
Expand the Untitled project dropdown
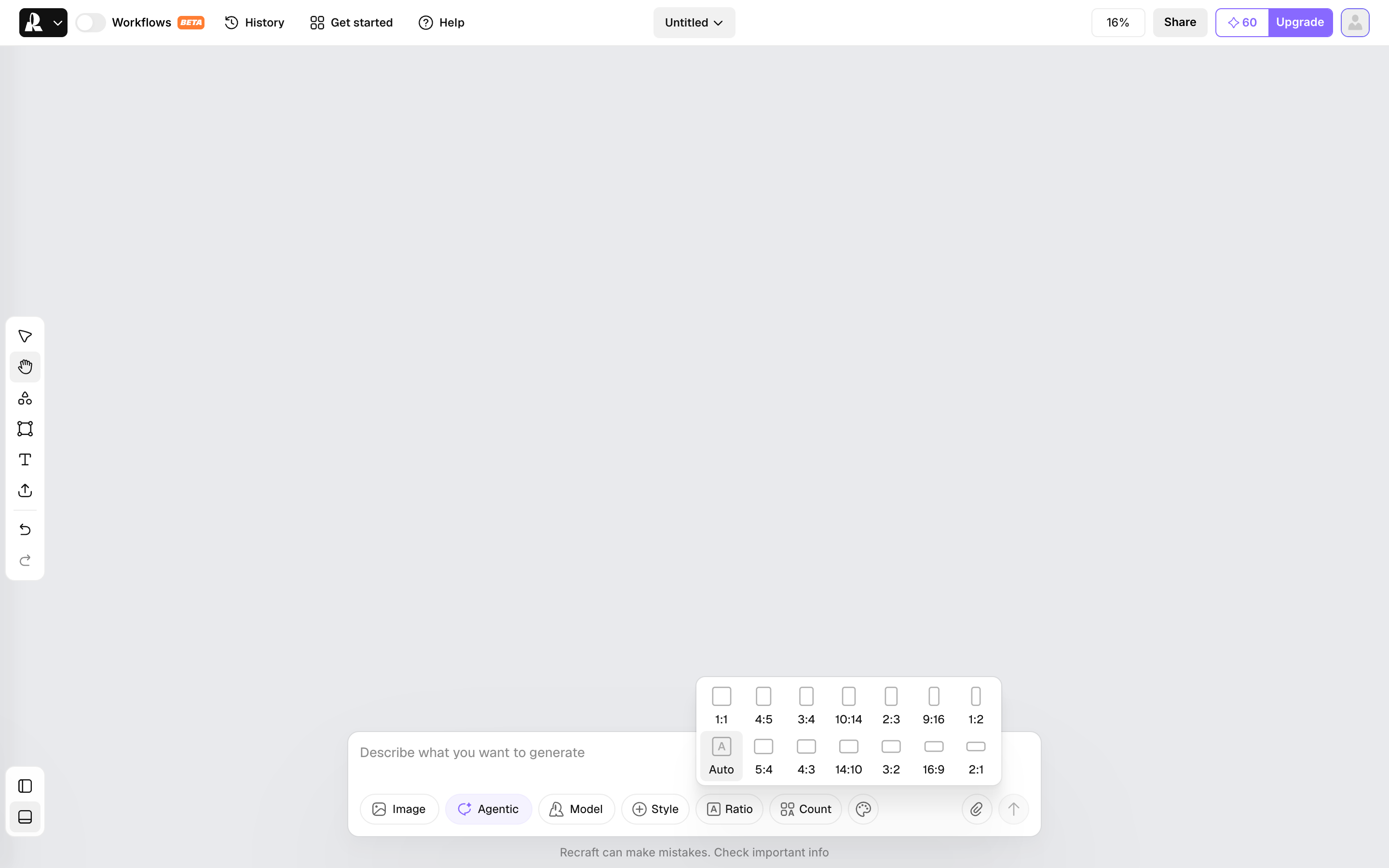pos(694,22)
